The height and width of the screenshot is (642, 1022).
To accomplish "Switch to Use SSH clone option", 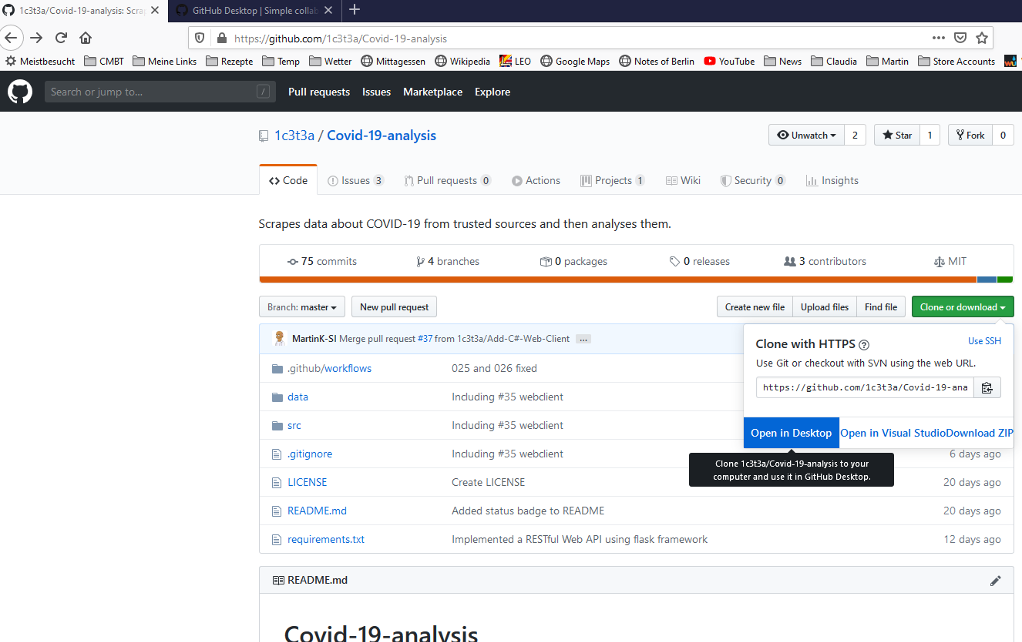I will click(984, 341).
